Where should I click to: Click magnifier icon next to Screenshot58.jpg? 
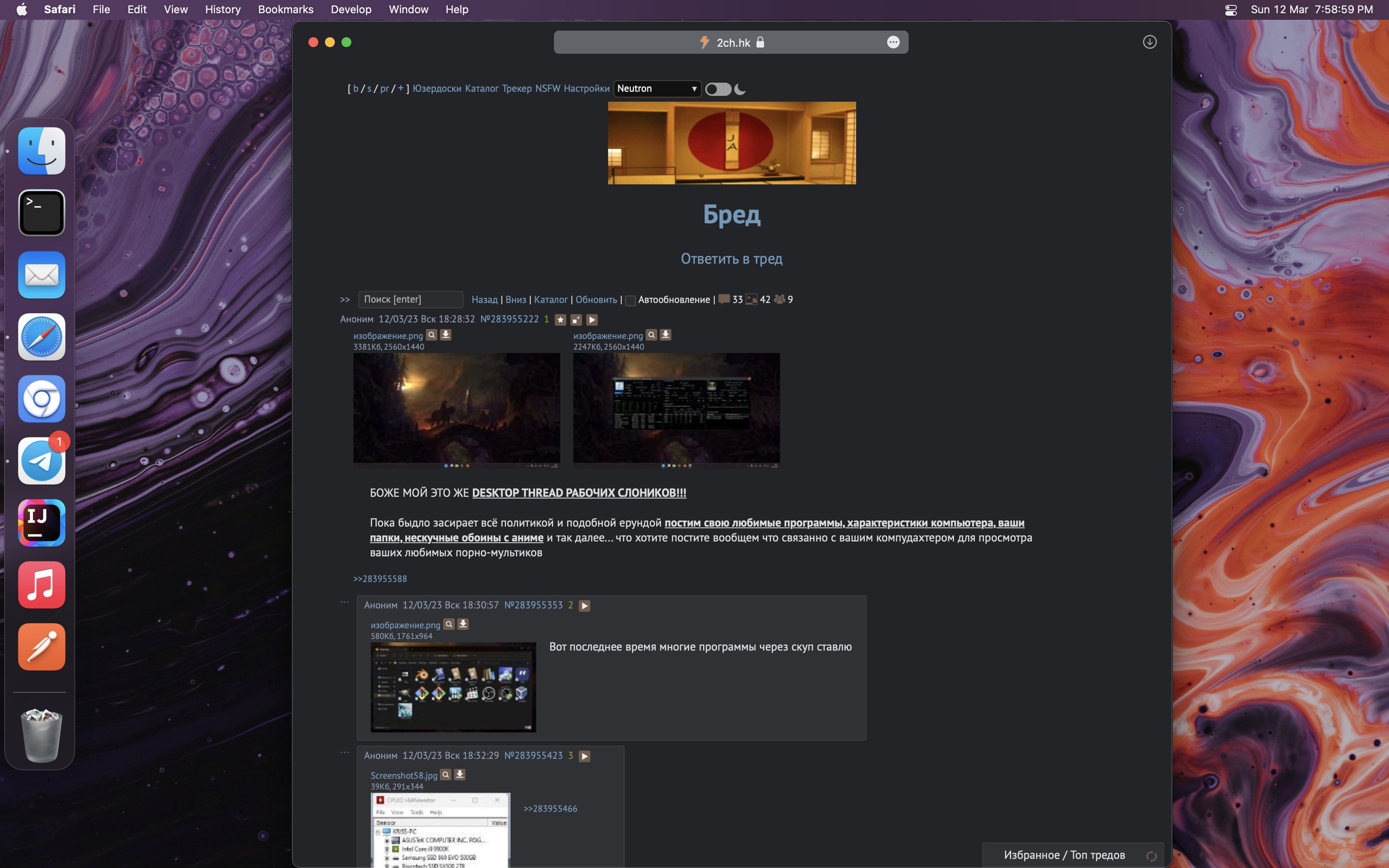point(445,775)
